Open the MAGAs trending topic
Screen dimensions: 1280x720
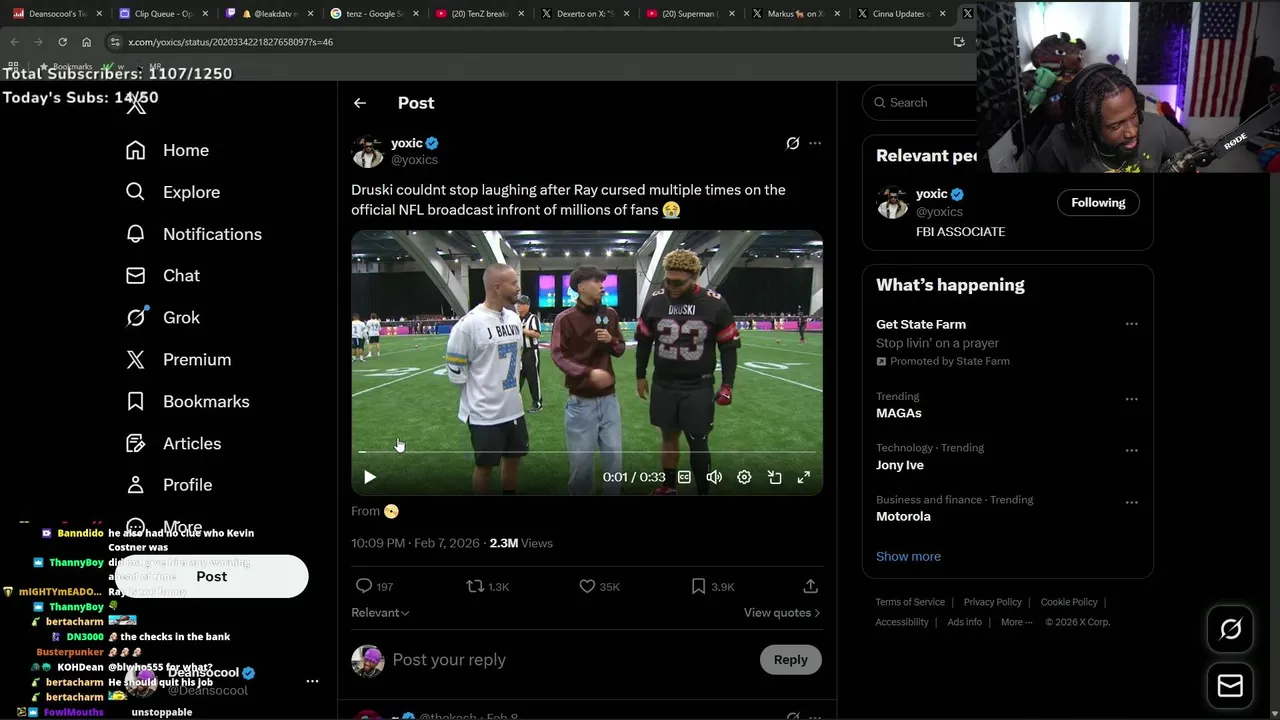[899, 413]
